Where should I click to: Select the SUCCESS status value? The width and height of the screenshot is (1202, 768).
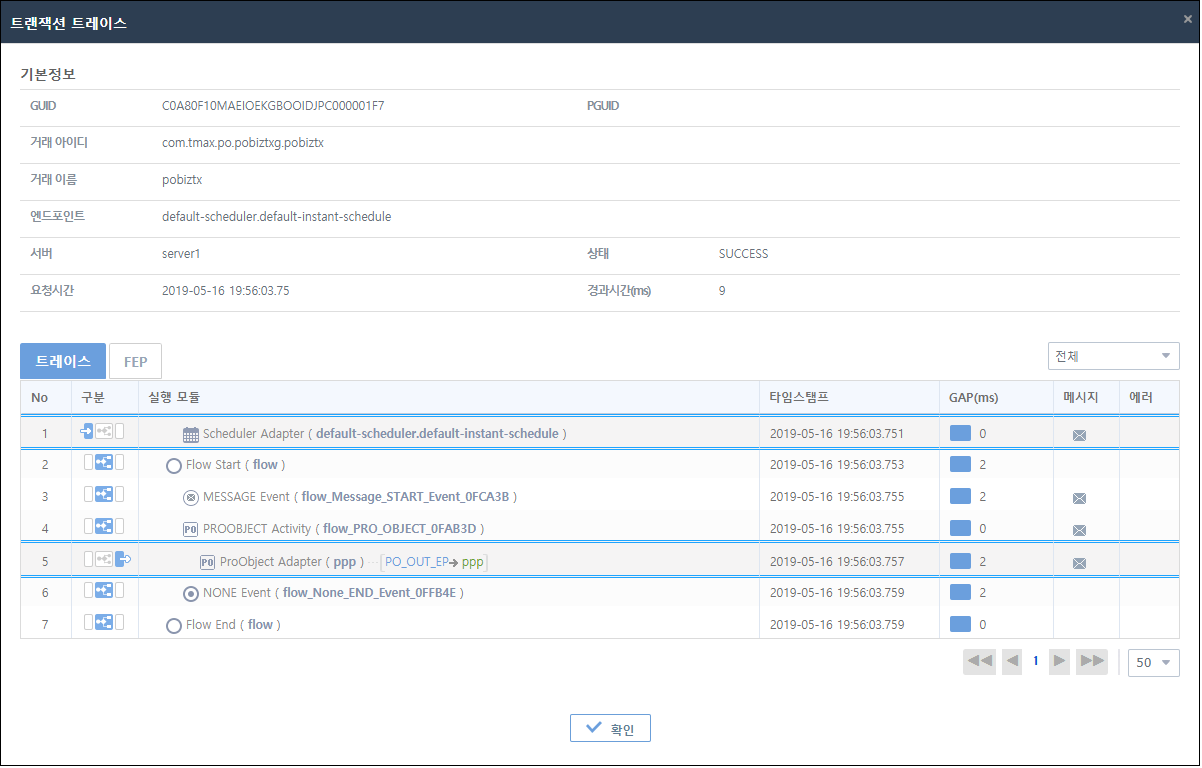pos(743,254)
